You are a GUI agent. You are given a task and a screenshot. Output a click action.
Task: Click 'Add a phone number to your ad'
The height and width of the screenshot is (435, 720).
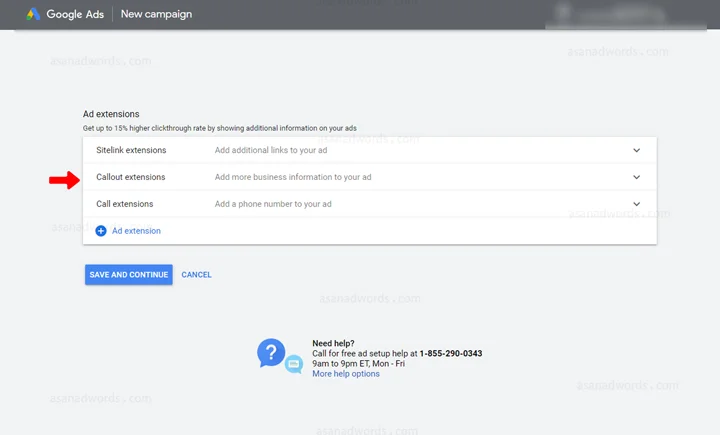[273, 204]
